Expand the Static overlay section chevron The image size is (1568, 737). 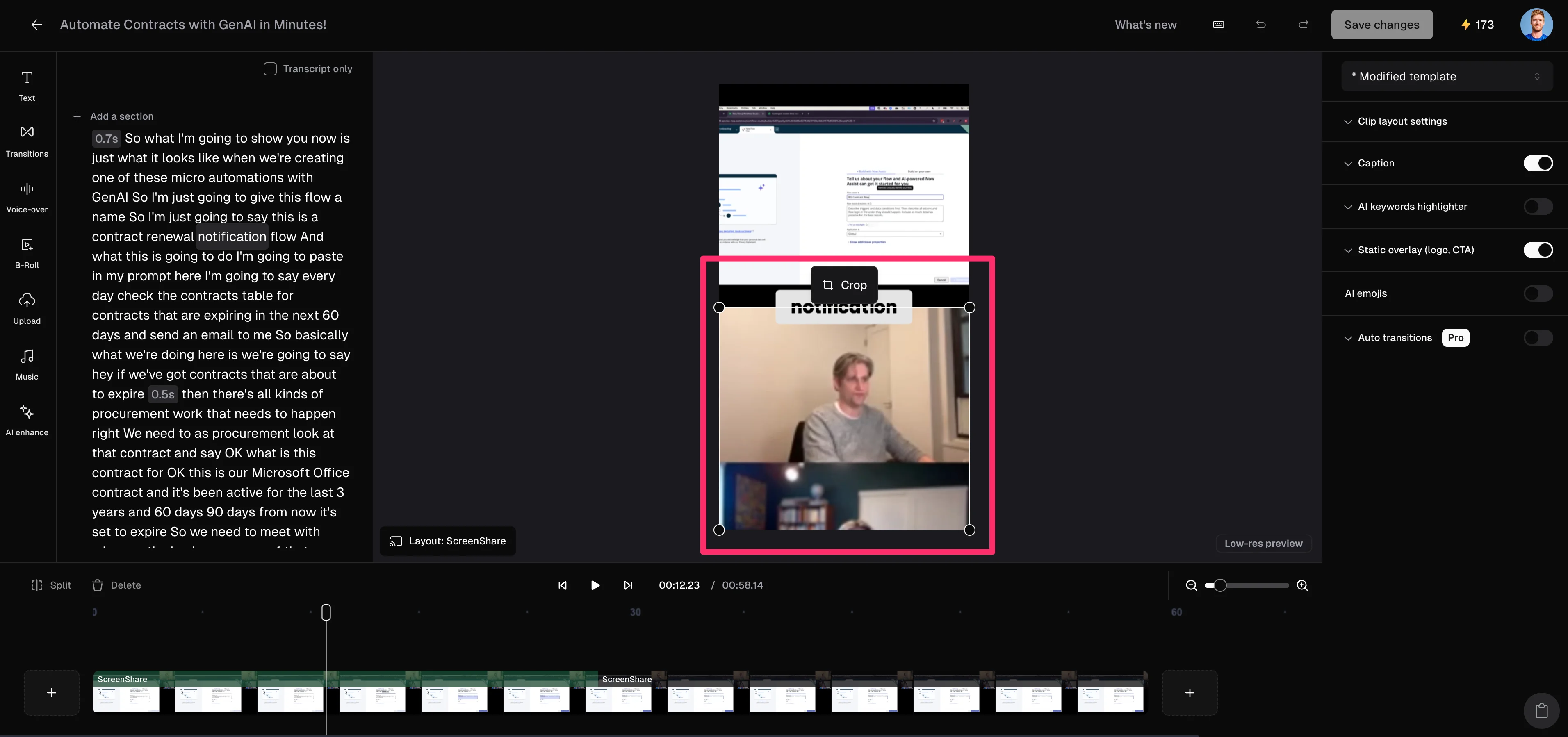pos(1348,250)
